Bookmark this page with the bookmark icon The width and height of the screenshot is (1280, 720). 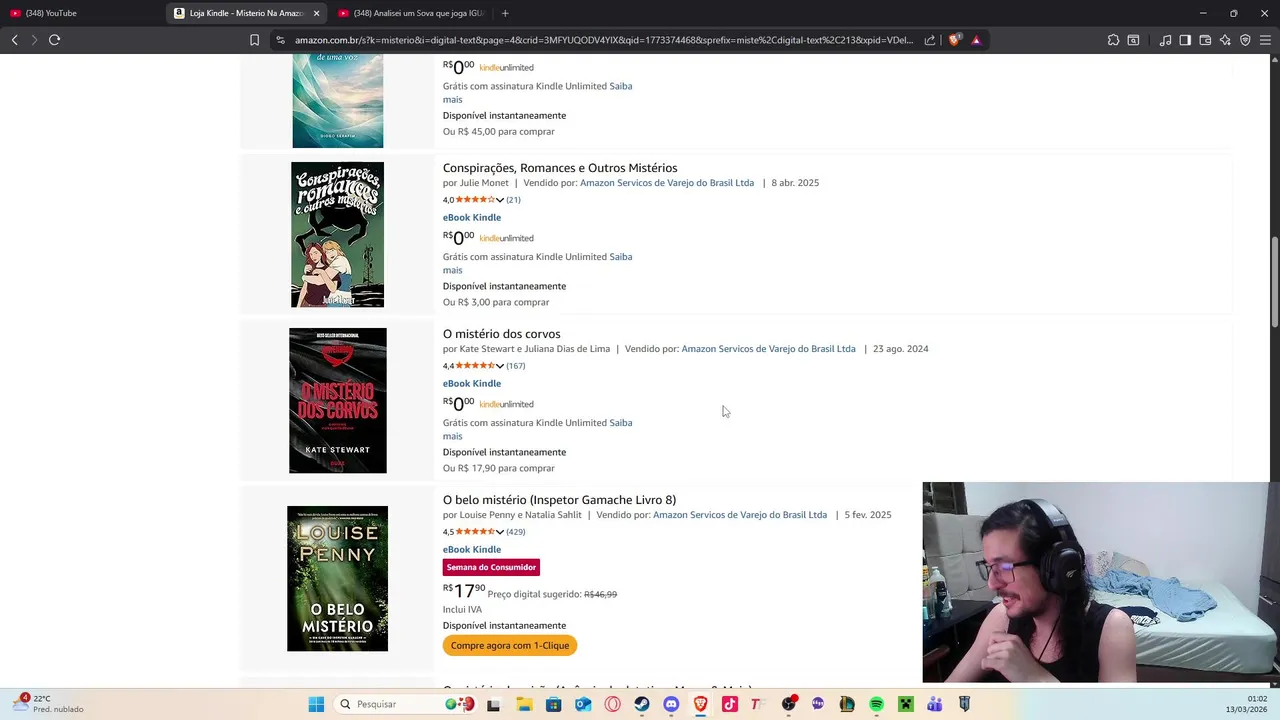(x=254, y=40)
